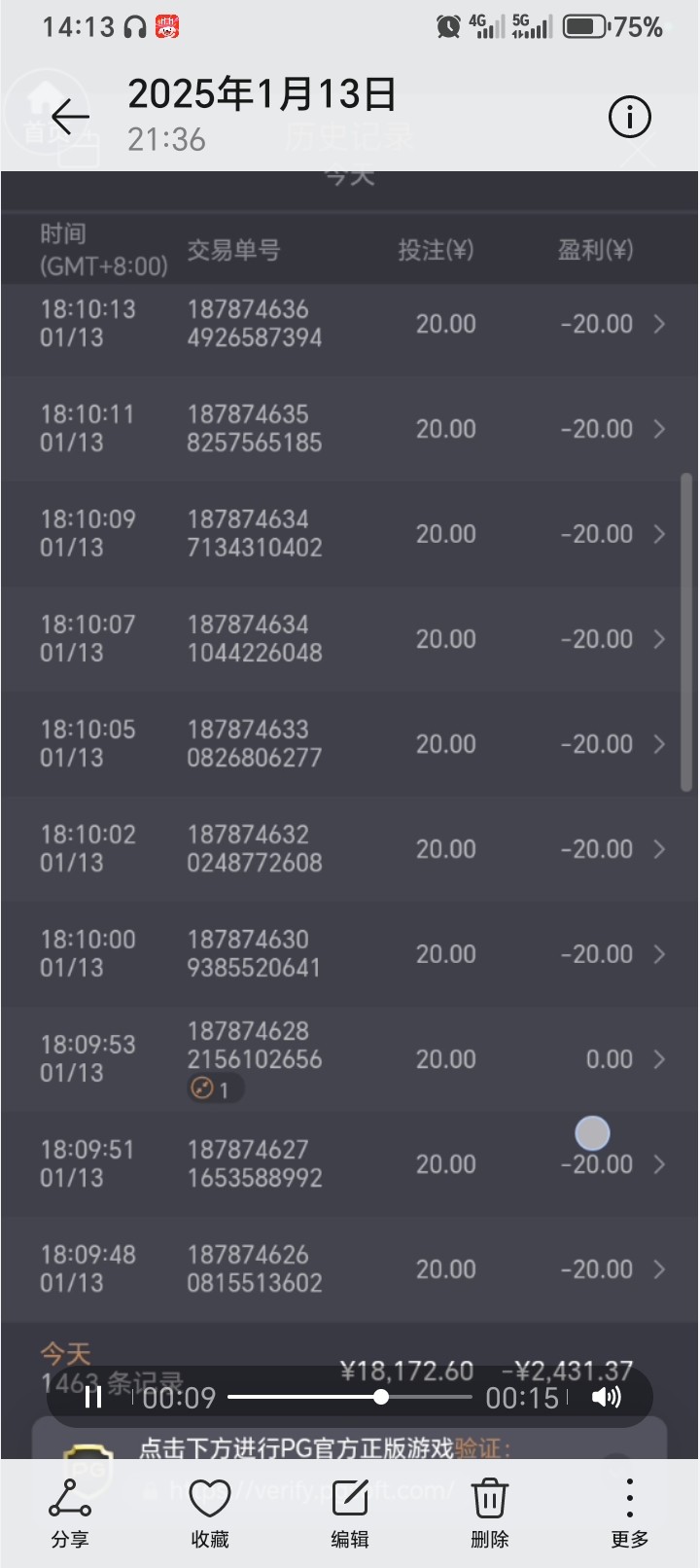This screenshot has height=1568, width=700.
Task: Tap the 2025年1月13日 title text
Action: tap(262, 94)
